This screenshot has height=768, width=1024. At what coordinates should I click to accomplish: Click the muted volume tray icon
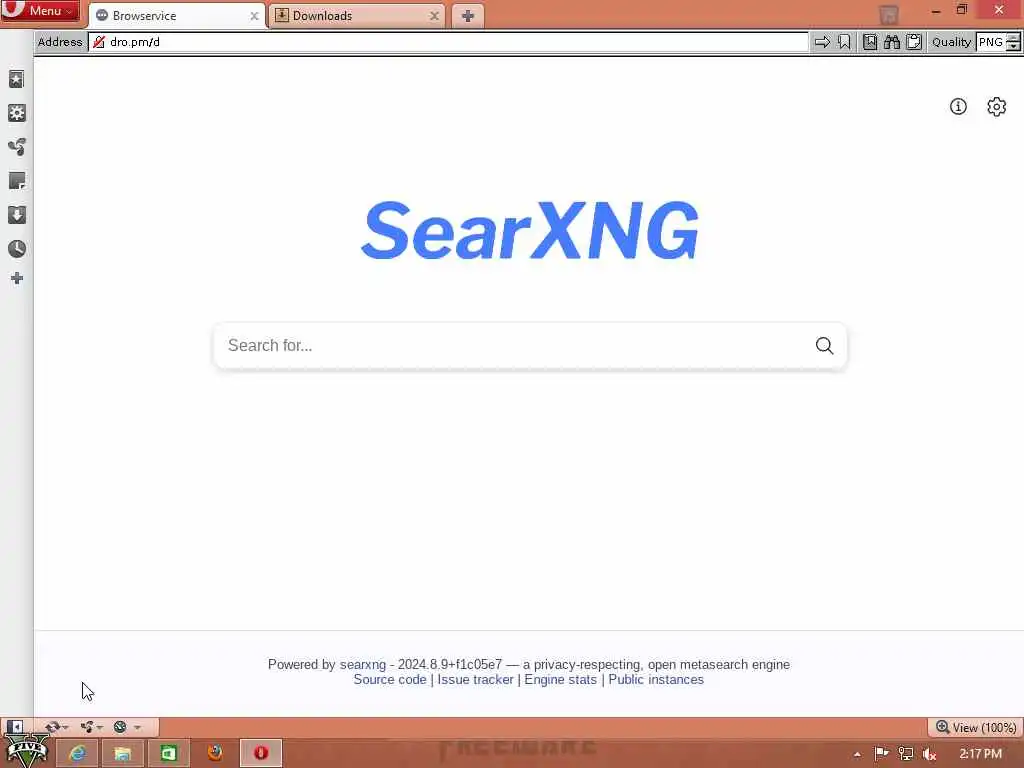click(930, 755)
